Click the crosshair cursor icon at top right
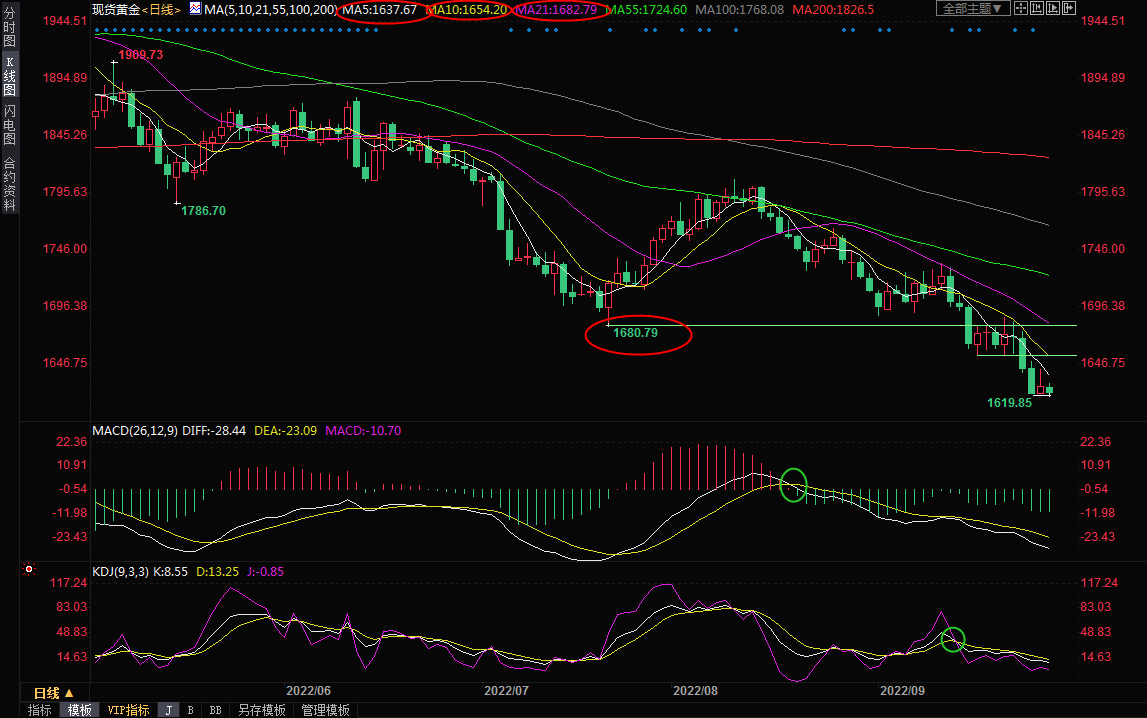Image resolution: width=1147 pixels, height=718 pixels. point(1021,8)
